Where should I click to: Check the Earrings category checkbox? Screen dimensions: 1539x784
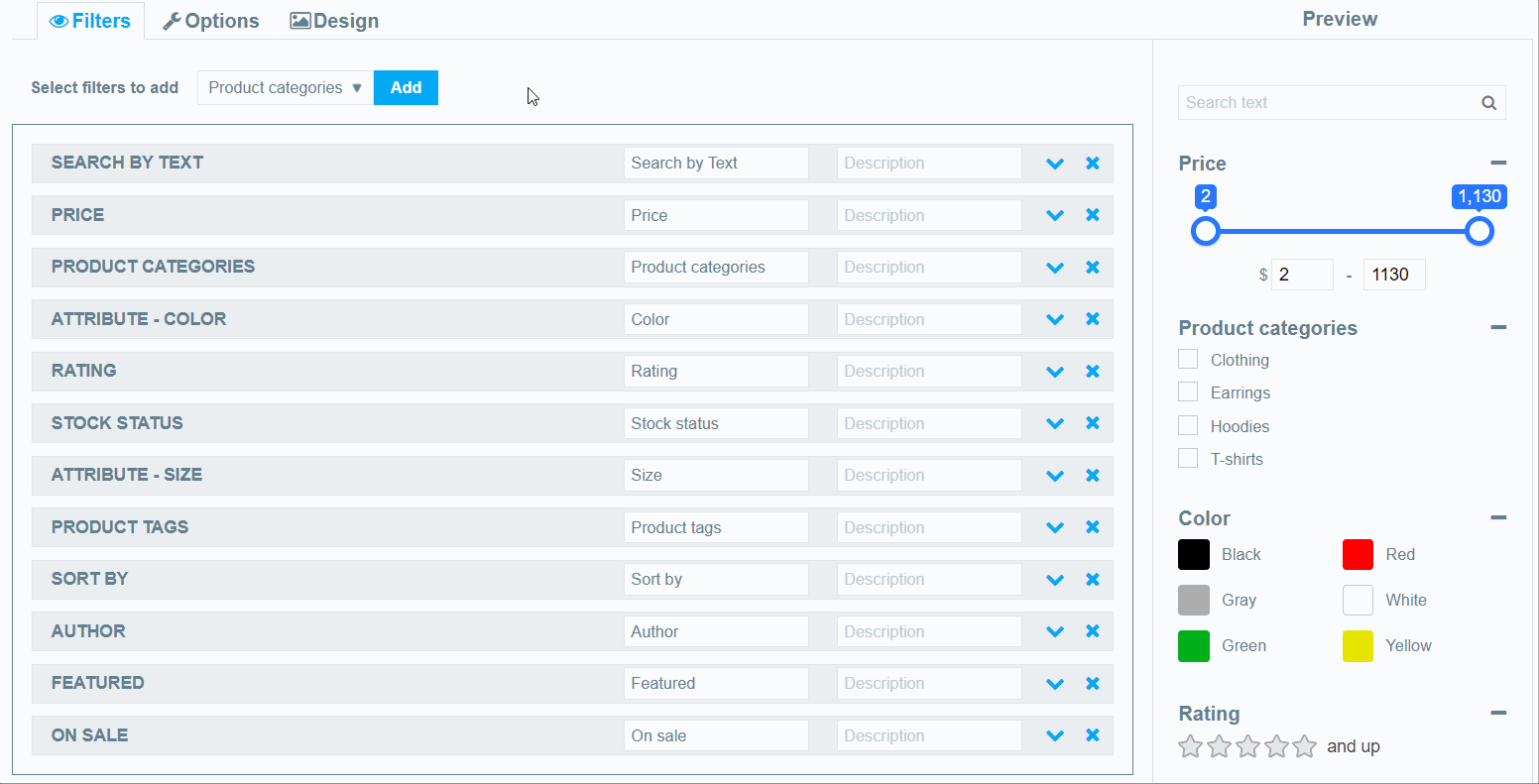click(1188, 392)
